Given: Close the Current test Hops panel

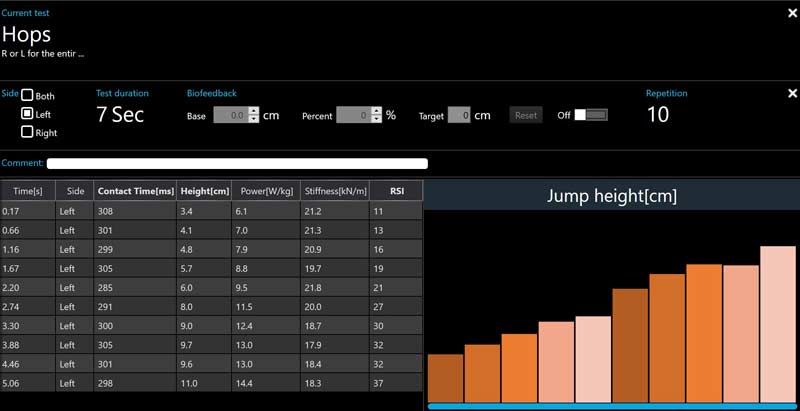Looking at the screenshot, I should tap(792, 13).
